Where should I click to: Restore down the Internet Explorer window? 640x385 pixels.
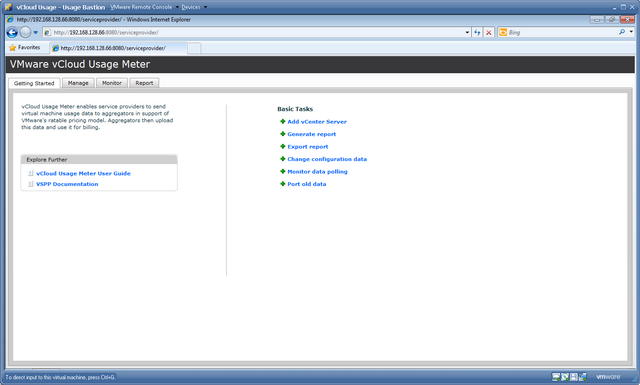click(x=612, y=19)
